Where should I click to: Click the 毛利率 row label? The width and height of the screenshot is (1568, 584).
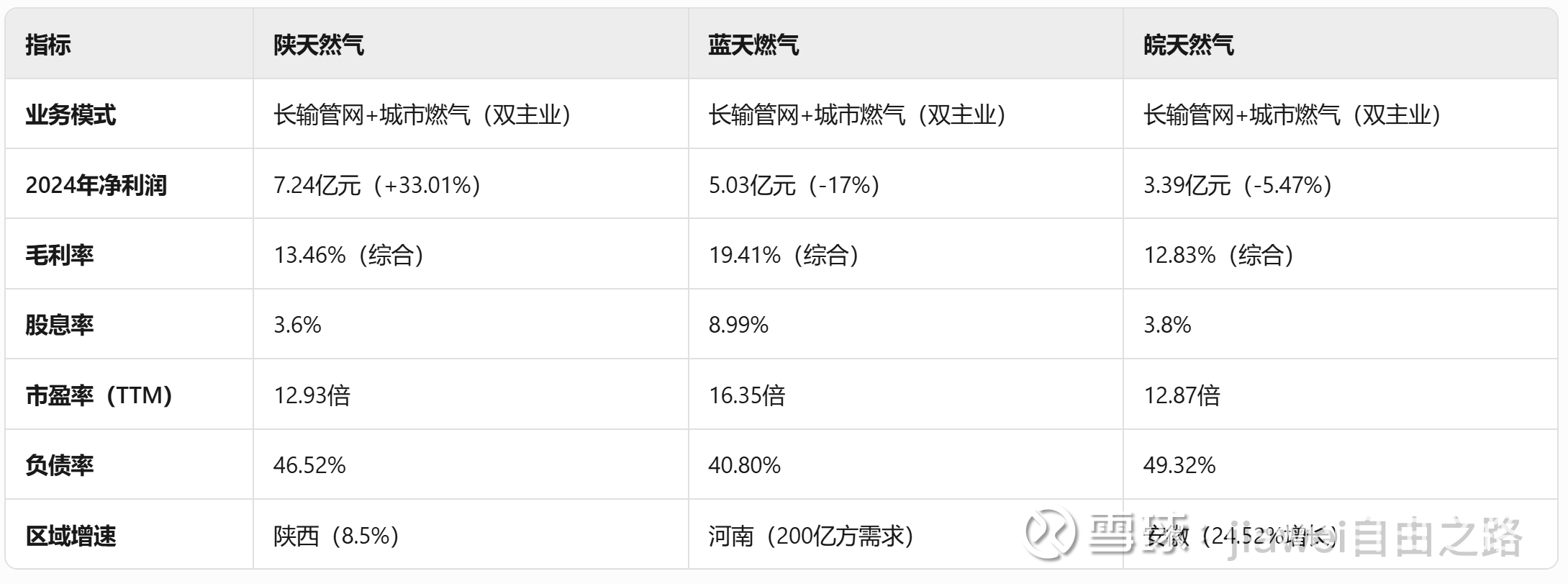[60, 255]
